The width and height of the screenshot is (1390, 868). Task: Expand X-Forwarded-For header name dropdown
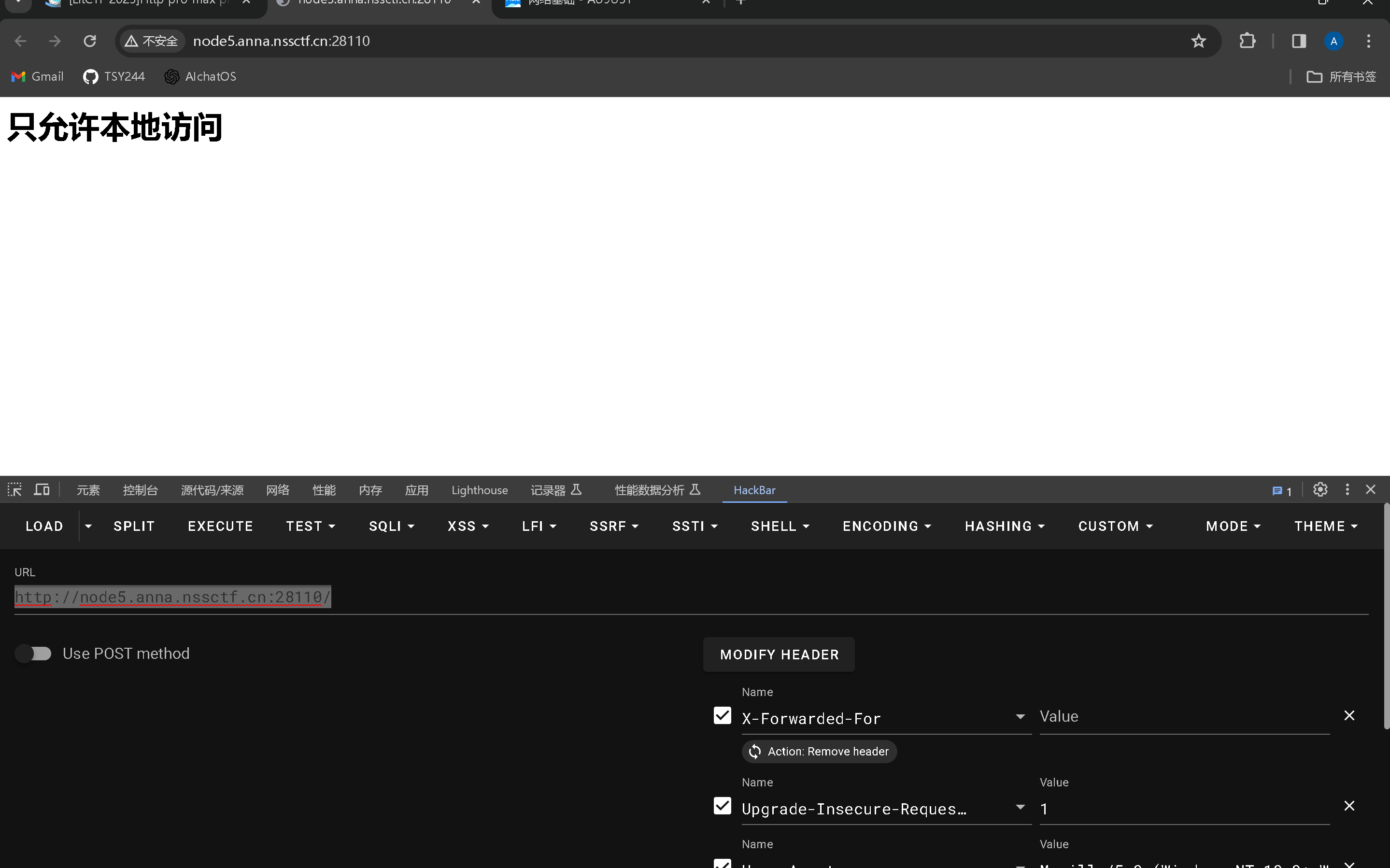point(1020,716)
